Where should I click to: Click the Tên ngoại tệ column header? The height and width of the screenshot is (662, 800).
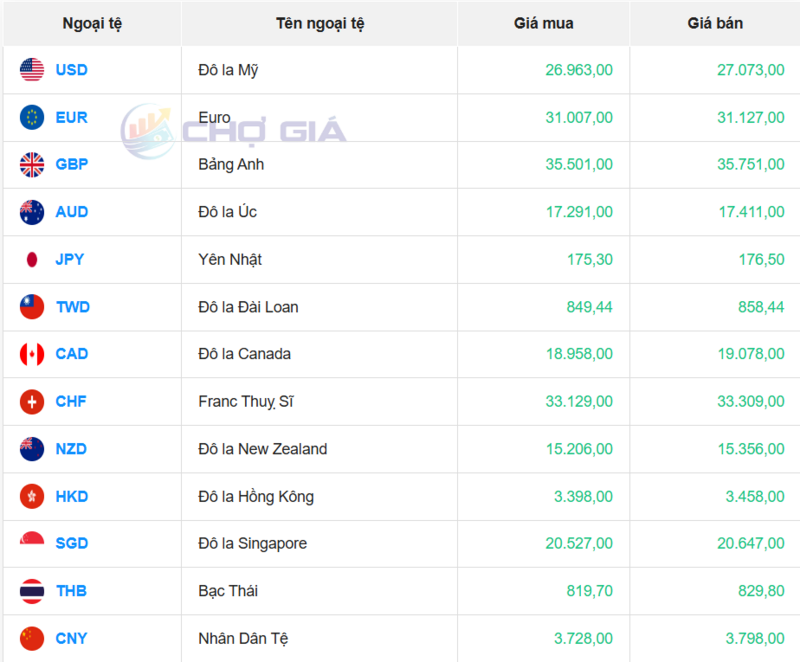(x=320, y=23)
